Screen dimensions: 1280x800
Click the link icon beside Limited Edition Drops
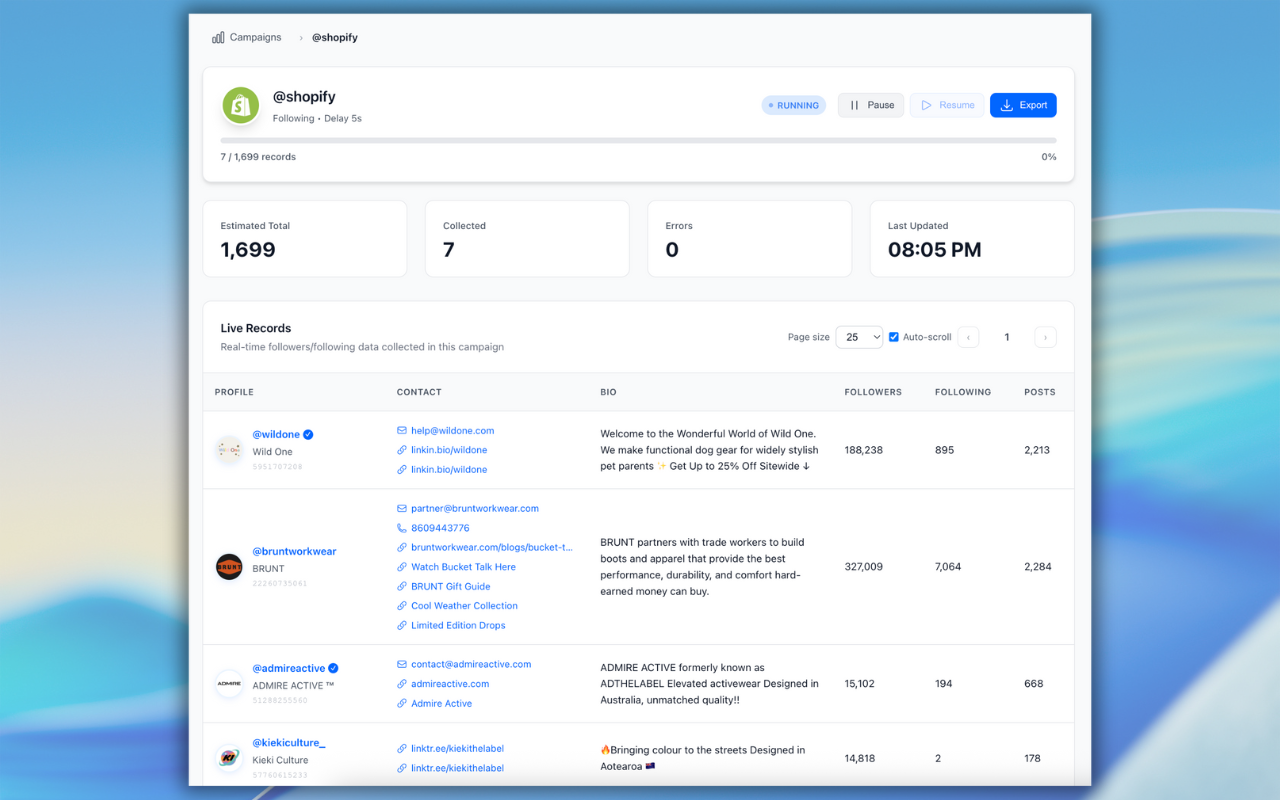402,626
